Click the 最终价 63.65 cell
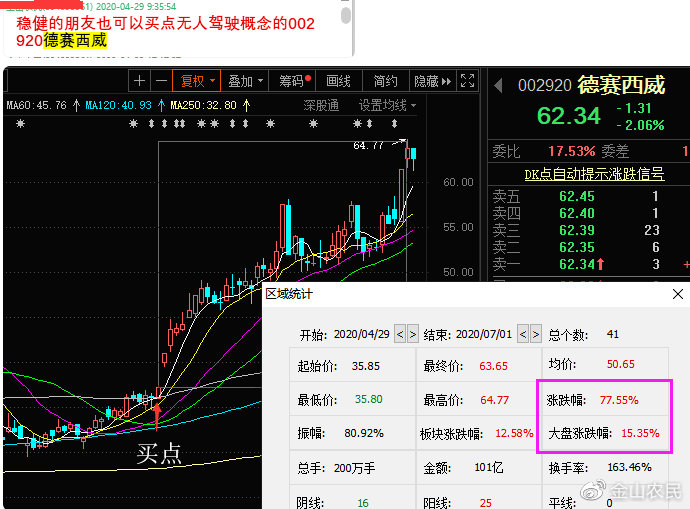The width and height of the screenshot is (690, 509). [479, 365]
